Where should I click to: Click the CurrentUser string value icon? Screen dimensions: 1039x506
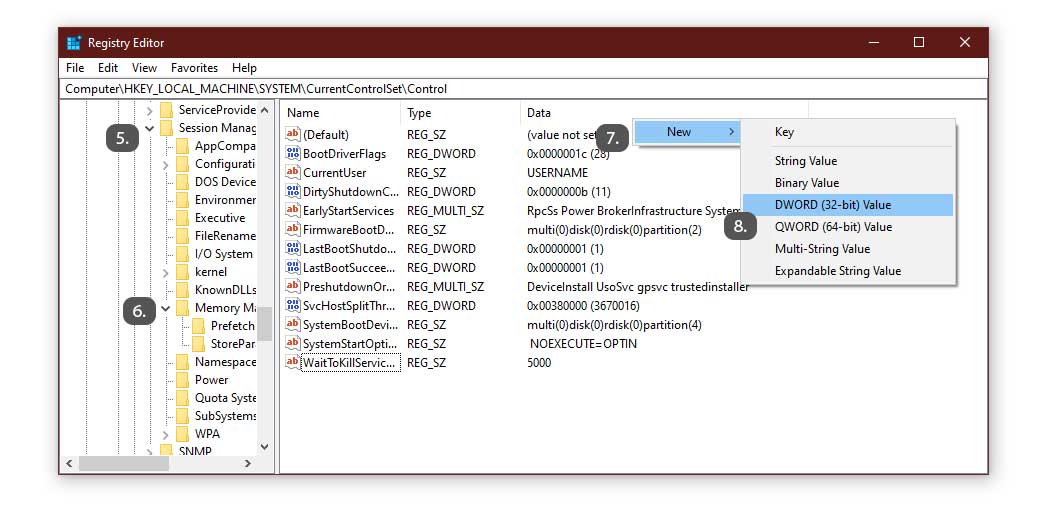[292, 173]
